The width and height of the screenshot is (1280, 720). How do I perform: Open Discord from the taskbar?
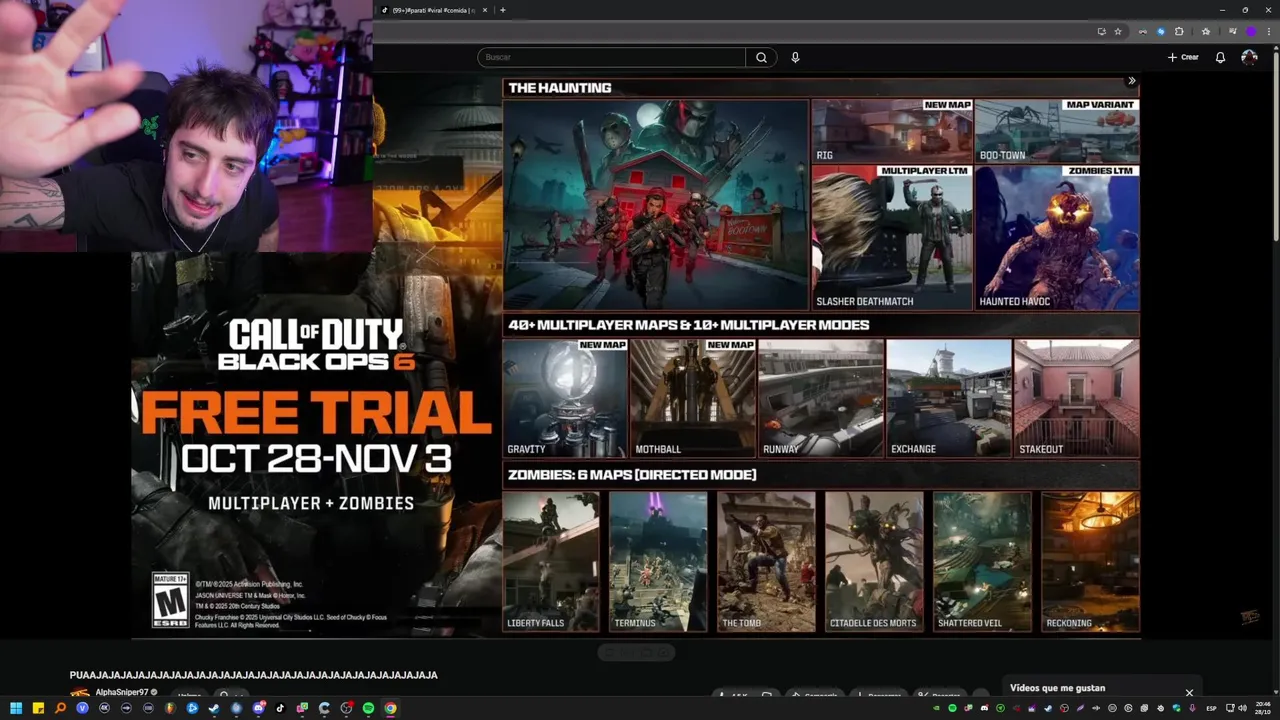pos(258,708)
